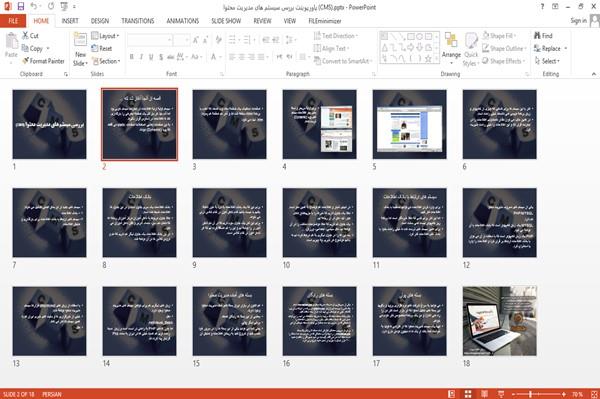600x399 pixels.
Task: Open Shape Fill dropdown
Action: pos(499,36)
